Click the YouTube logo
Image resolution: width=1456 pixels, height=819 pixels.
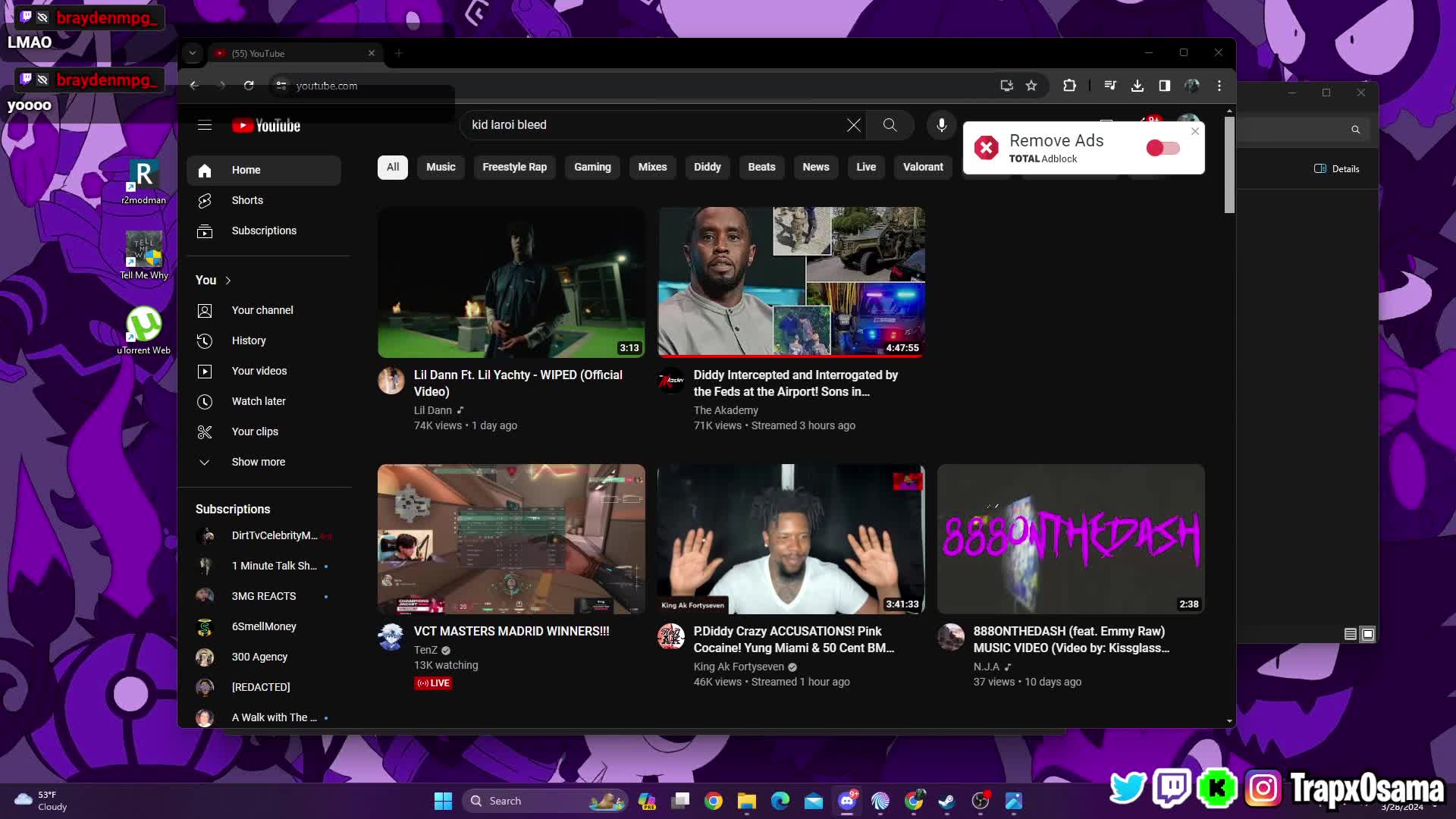(x=266, y=126)
